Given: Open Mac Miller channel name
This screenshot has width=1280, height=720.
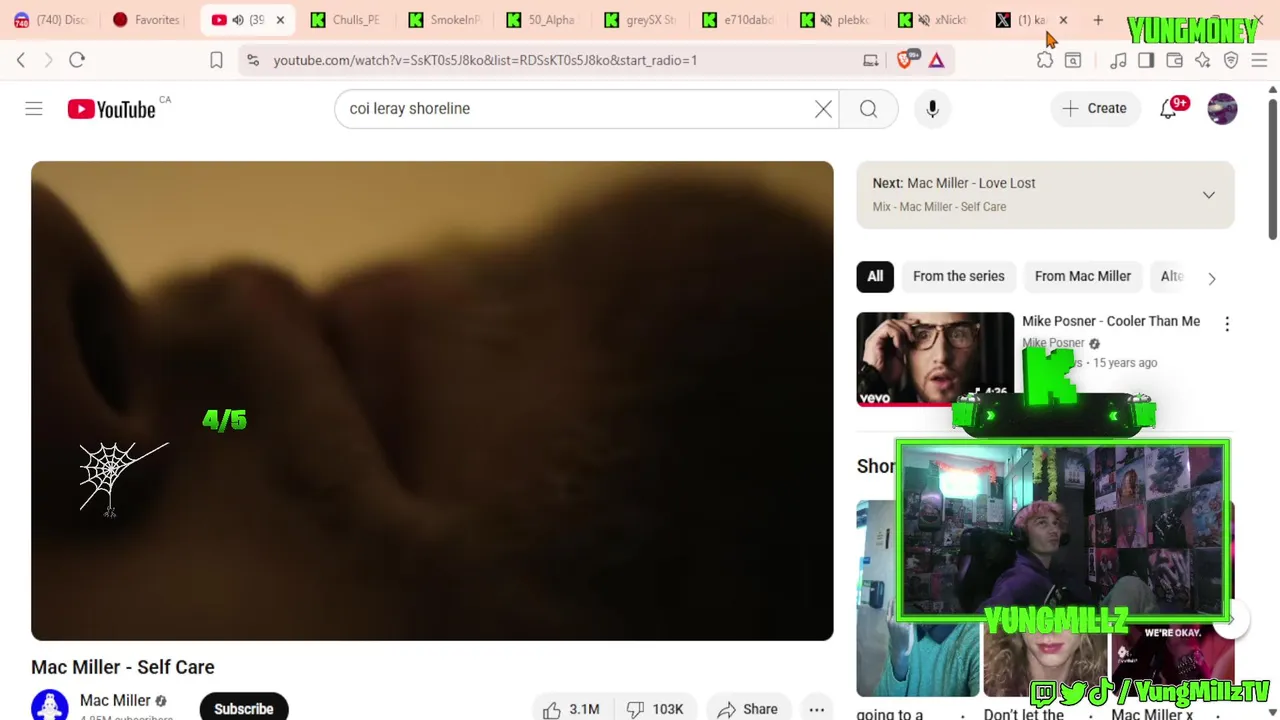Looking at the screenshot, I should [x=115, y=700].
